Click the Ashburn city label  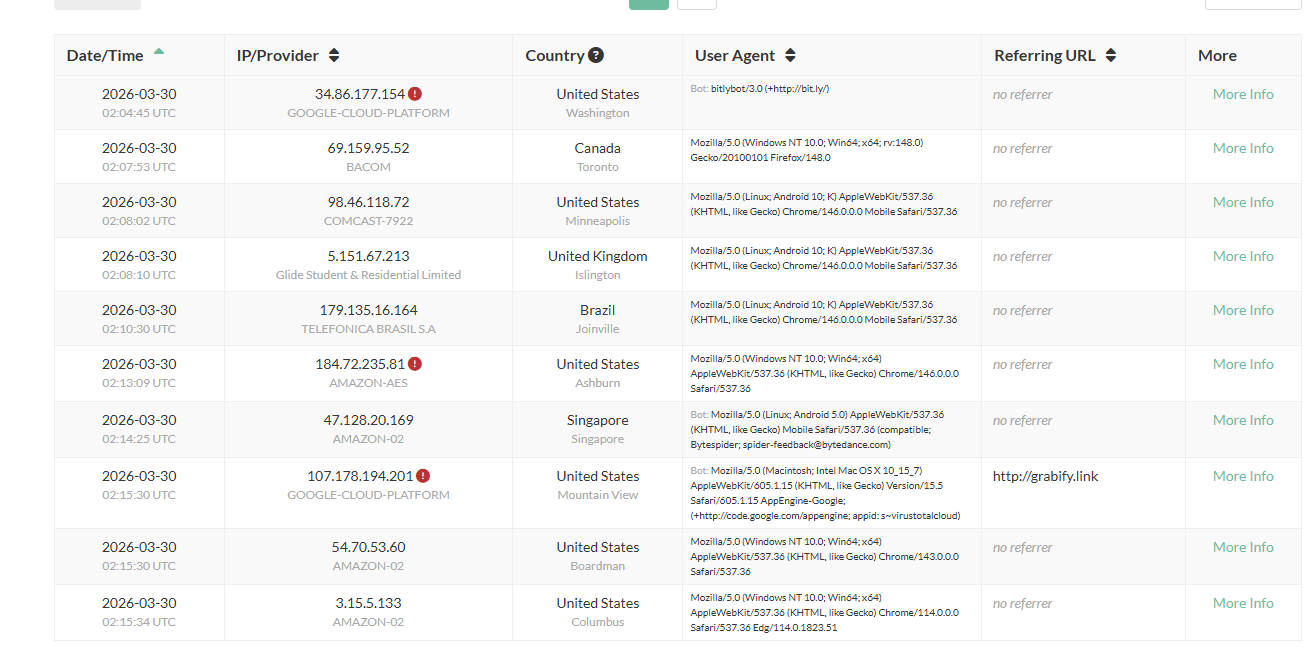(597, 383)
